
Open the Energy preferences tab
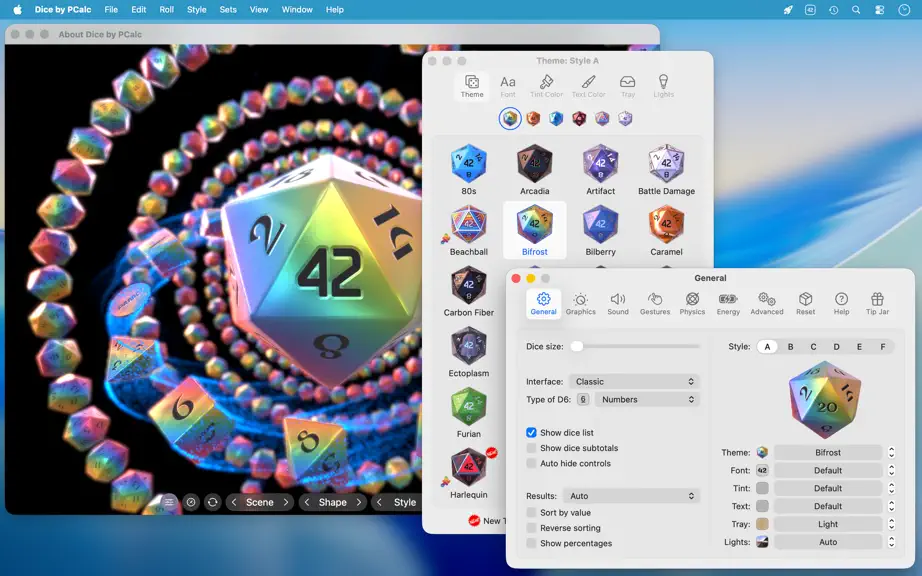point(728,303)
